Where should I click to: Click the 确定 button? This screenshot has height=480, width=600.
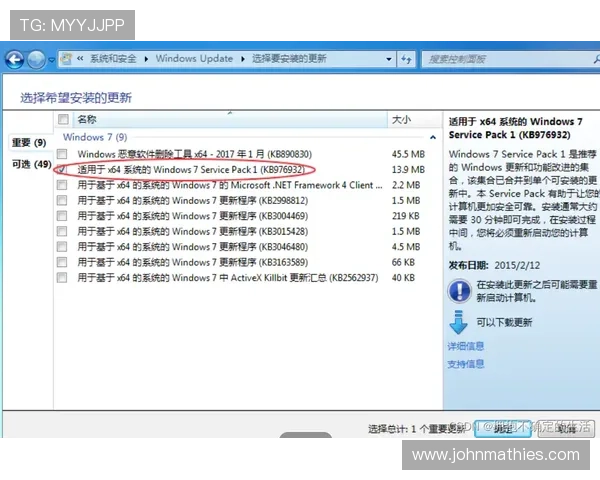point(503,429)
